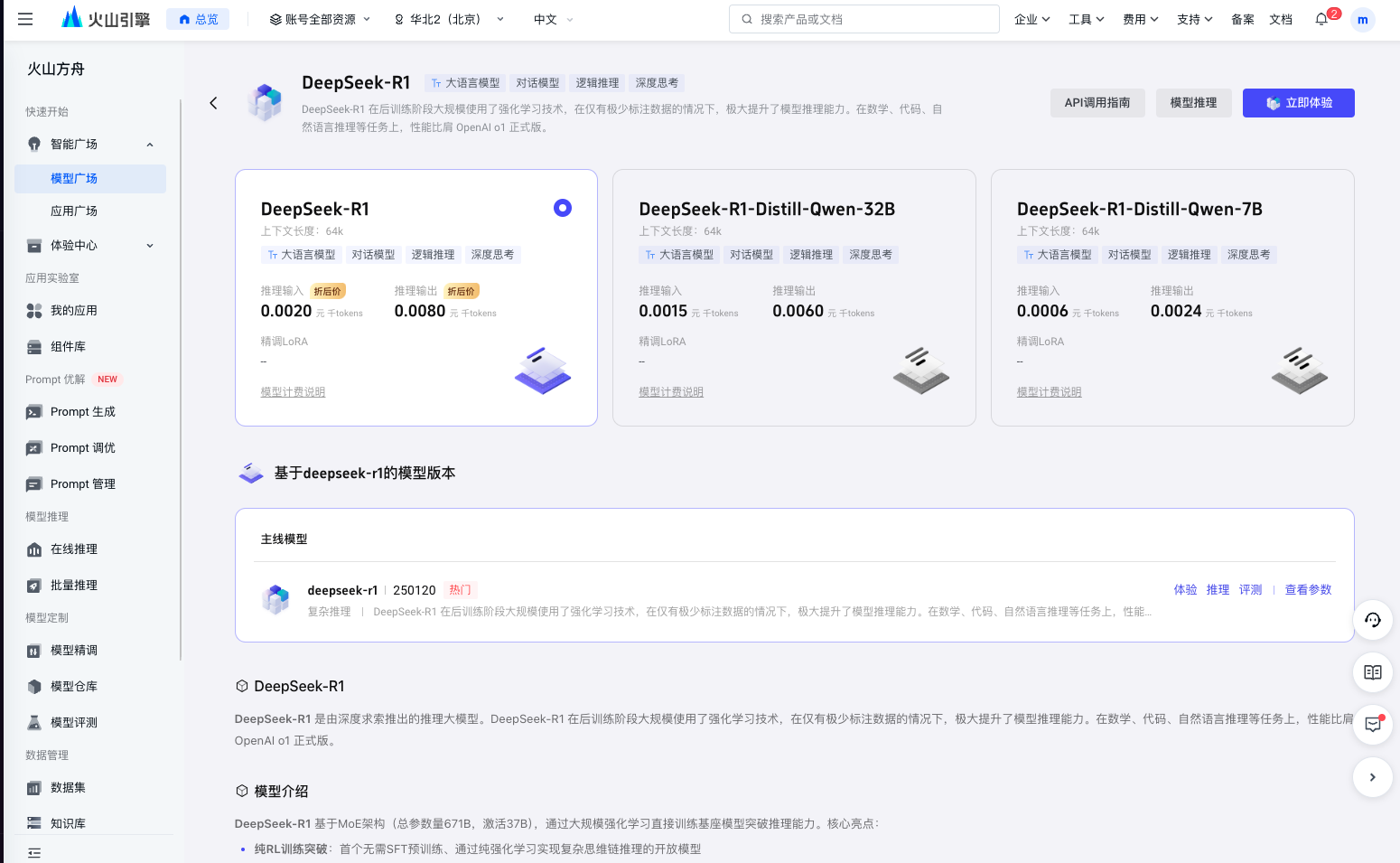Open 快速开始 in sidebar
This screenshot has height=863, width=1400.
(x=47, y=112)
